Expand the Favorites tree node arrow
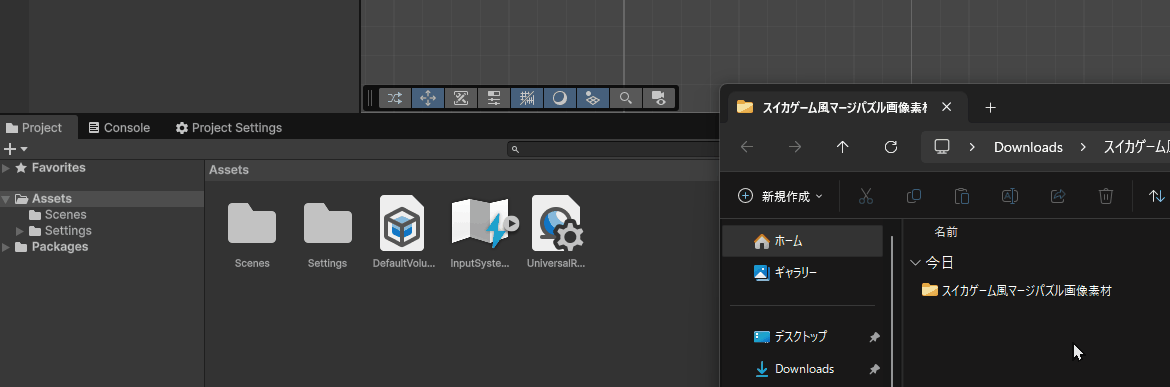This screenshot has width=1170, height=387. (6, 168)
